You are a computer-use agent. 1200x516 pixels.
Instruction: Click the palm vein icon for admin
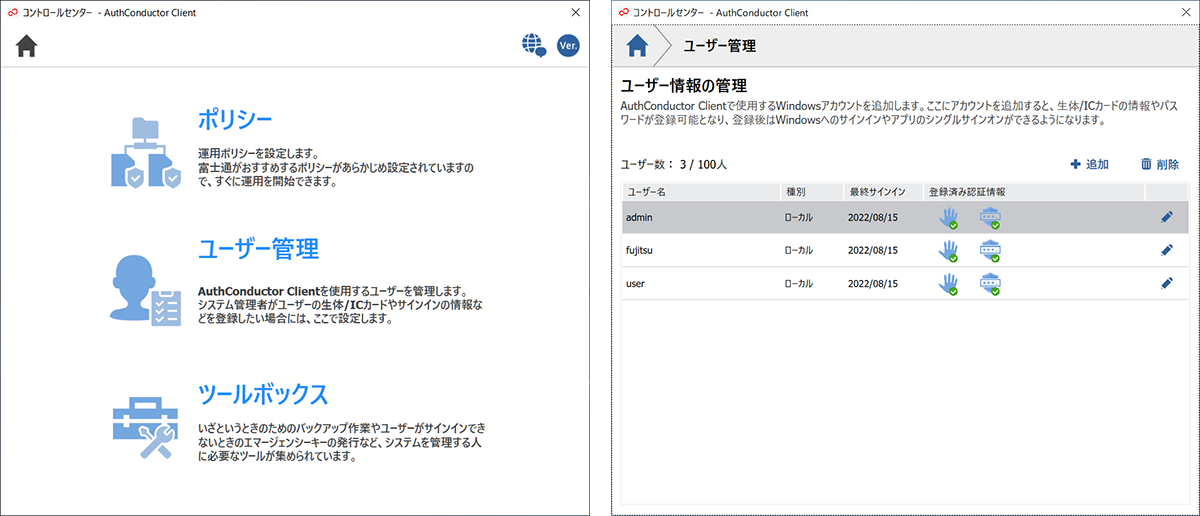[948, 217]
